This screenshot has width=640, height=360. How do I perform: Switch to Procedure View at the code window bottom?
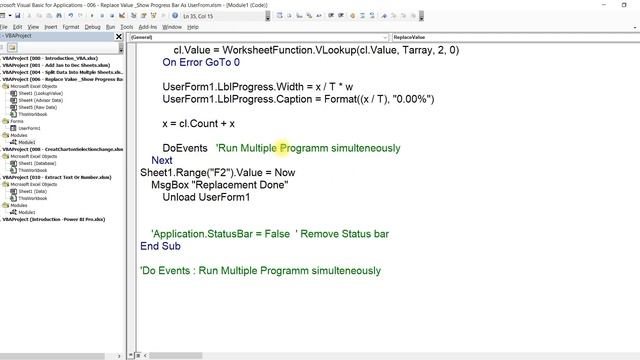(131, 355)
